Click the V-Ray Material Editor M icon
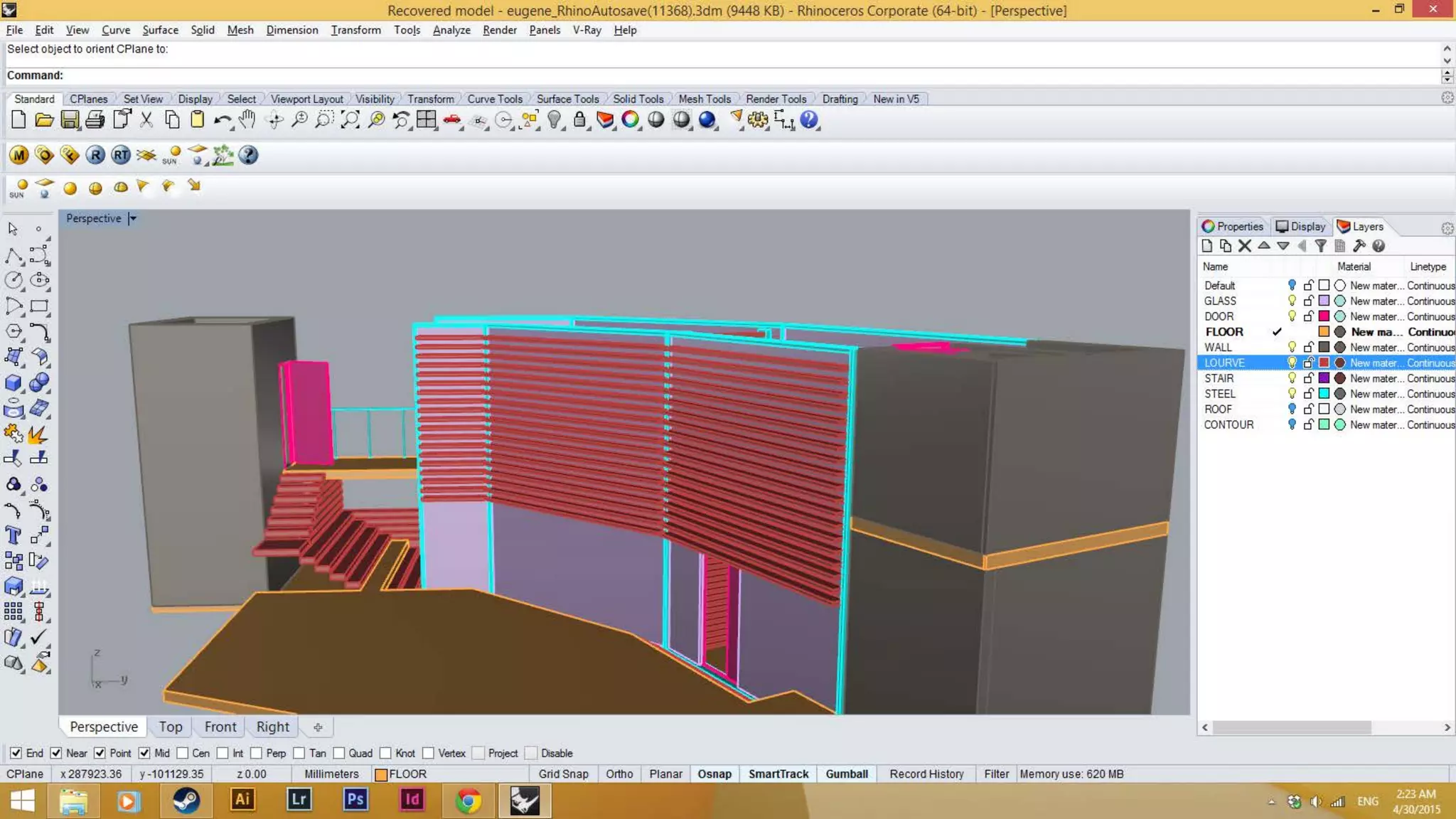 [19, 155]
